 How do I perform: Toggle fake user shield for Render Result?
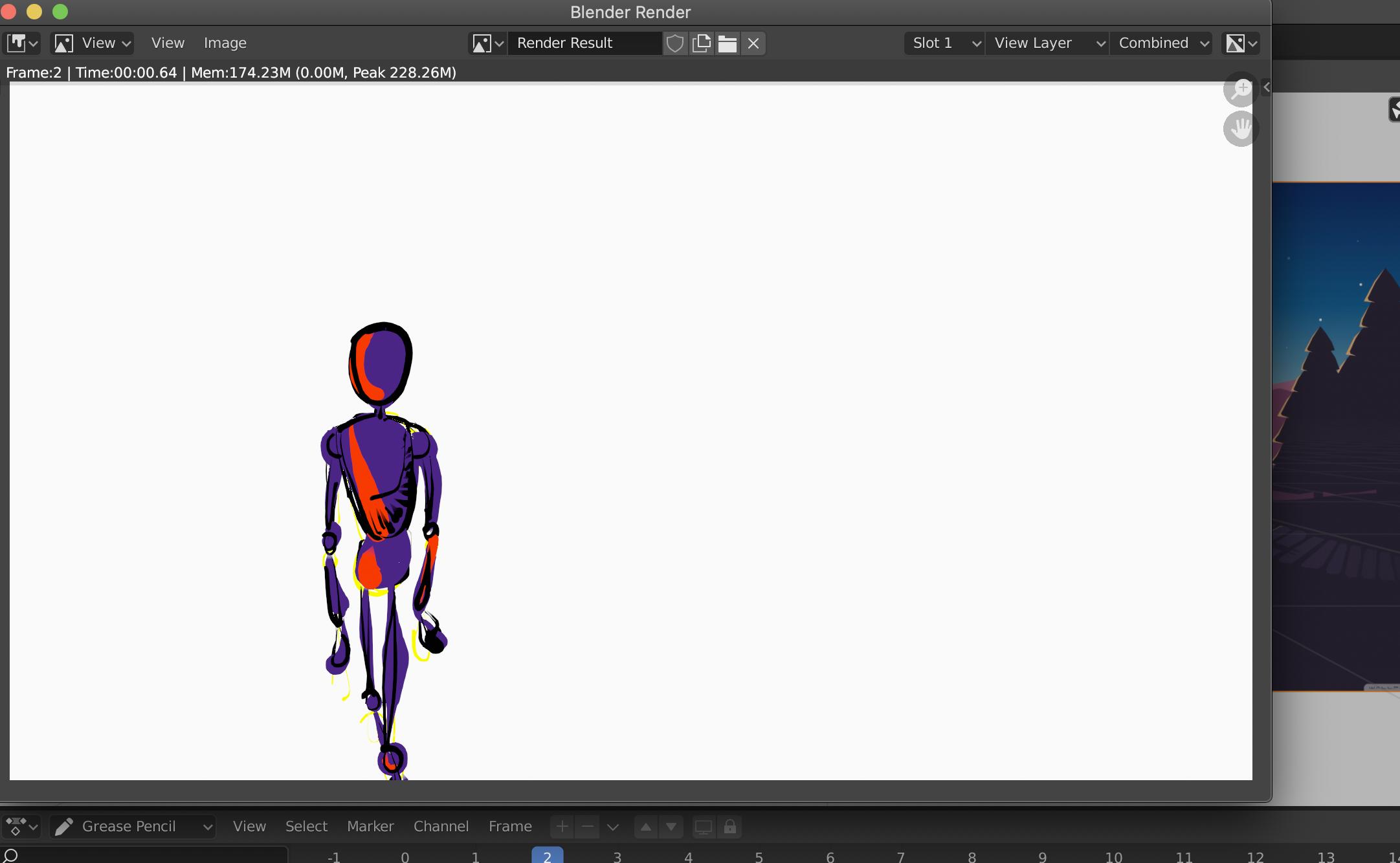coord(675,43)
